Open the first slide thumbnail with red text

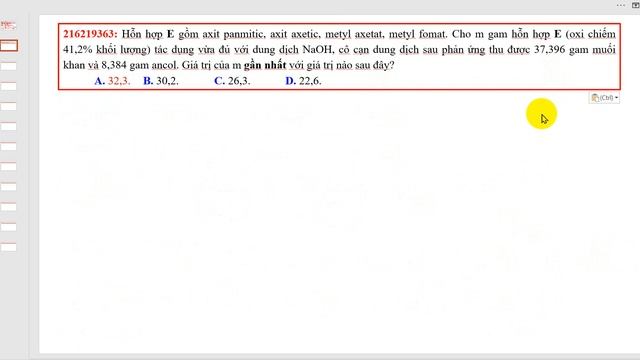pos(8,25)
